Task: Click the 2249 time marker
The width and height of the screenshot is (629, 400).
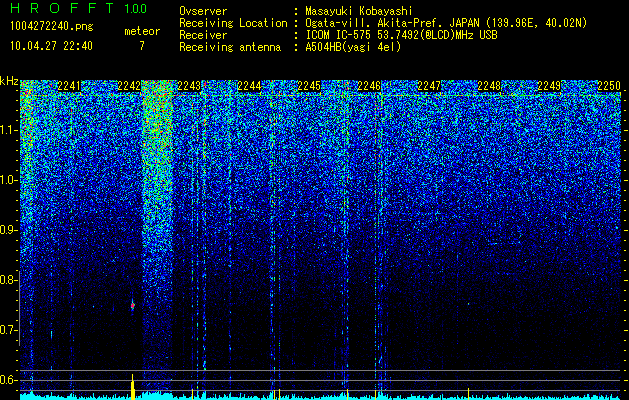Action: (x=549, y=86)
